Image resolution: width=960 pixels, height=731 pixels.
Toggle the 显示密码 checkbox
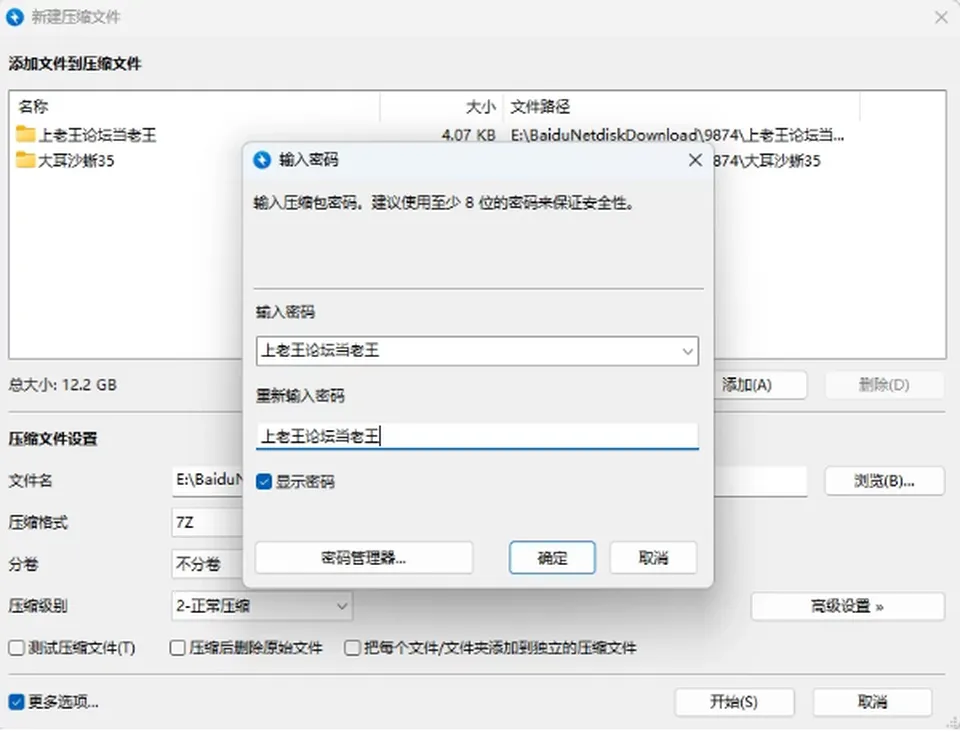pos(264,482)
